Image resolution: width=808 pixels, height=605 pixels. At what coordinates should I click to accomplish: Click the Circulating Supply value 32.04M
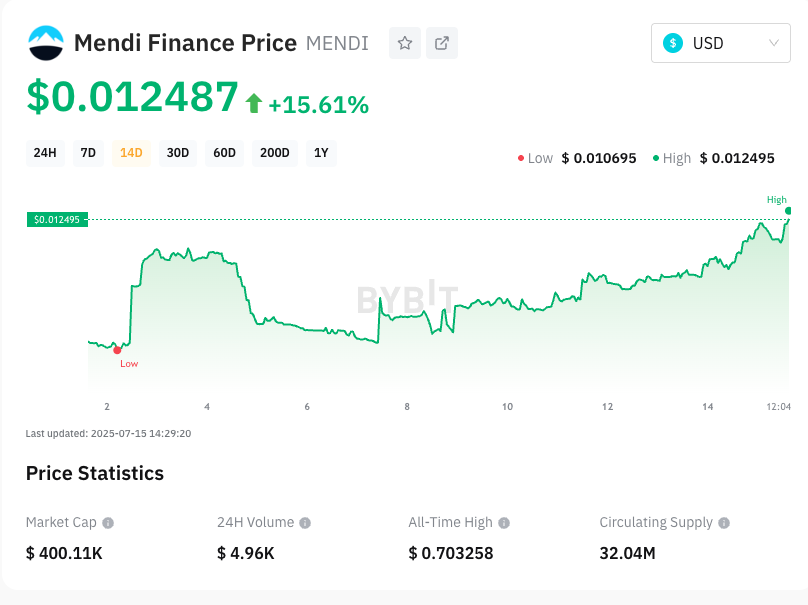(x=627, y=553)
